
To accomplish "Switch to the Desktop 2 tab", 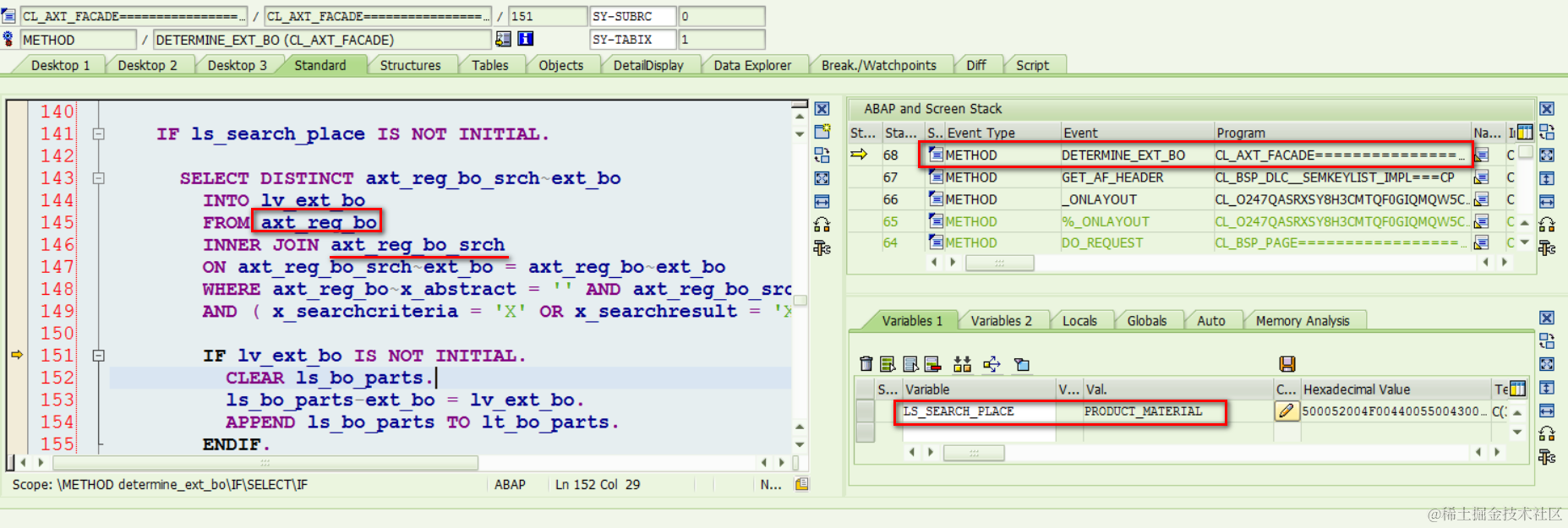I will 147,65.
